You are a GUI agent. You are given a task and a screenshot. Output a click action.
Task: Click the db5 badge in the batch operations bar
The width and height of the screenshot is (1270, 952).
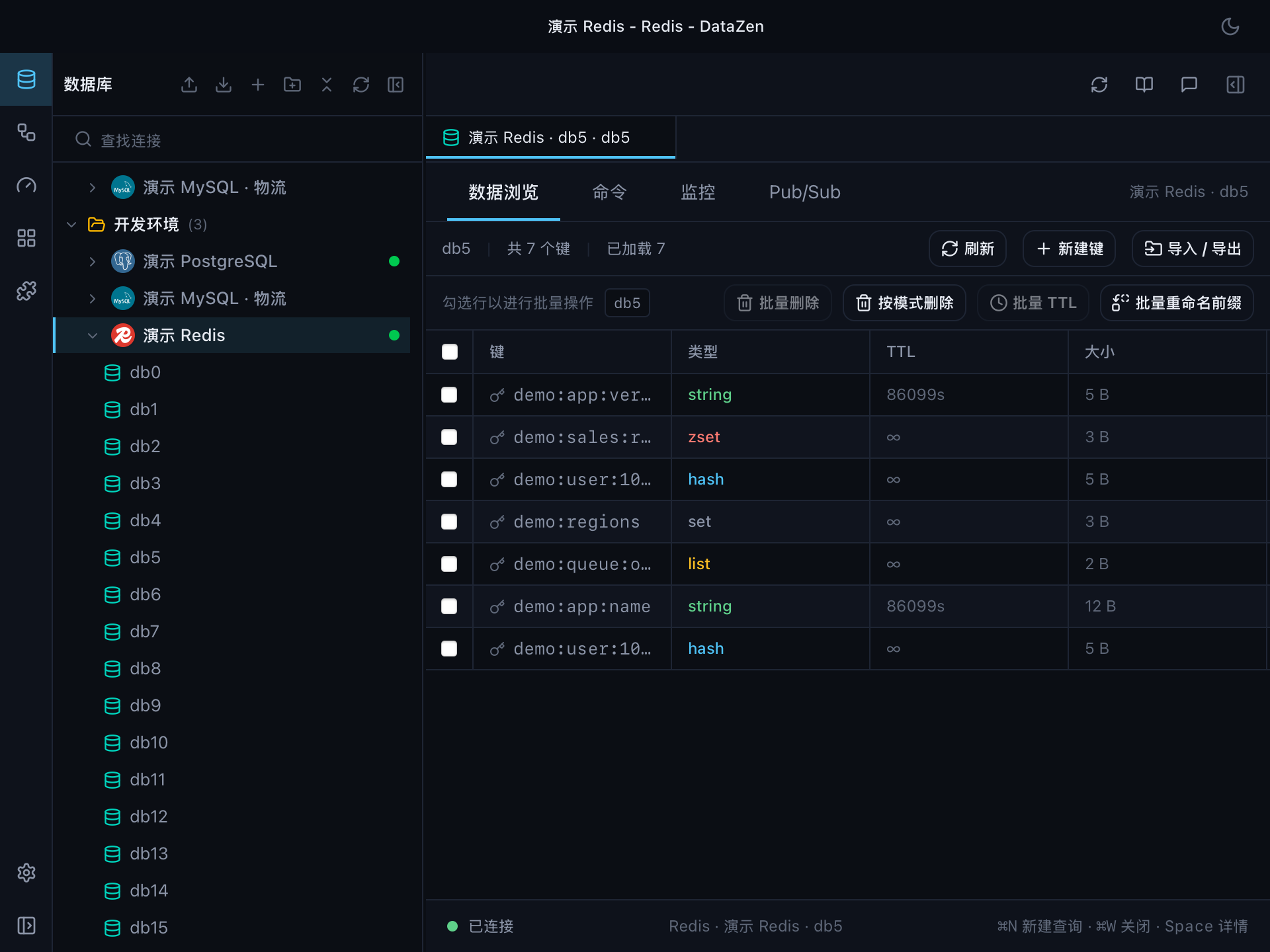(x=627, y=303)
